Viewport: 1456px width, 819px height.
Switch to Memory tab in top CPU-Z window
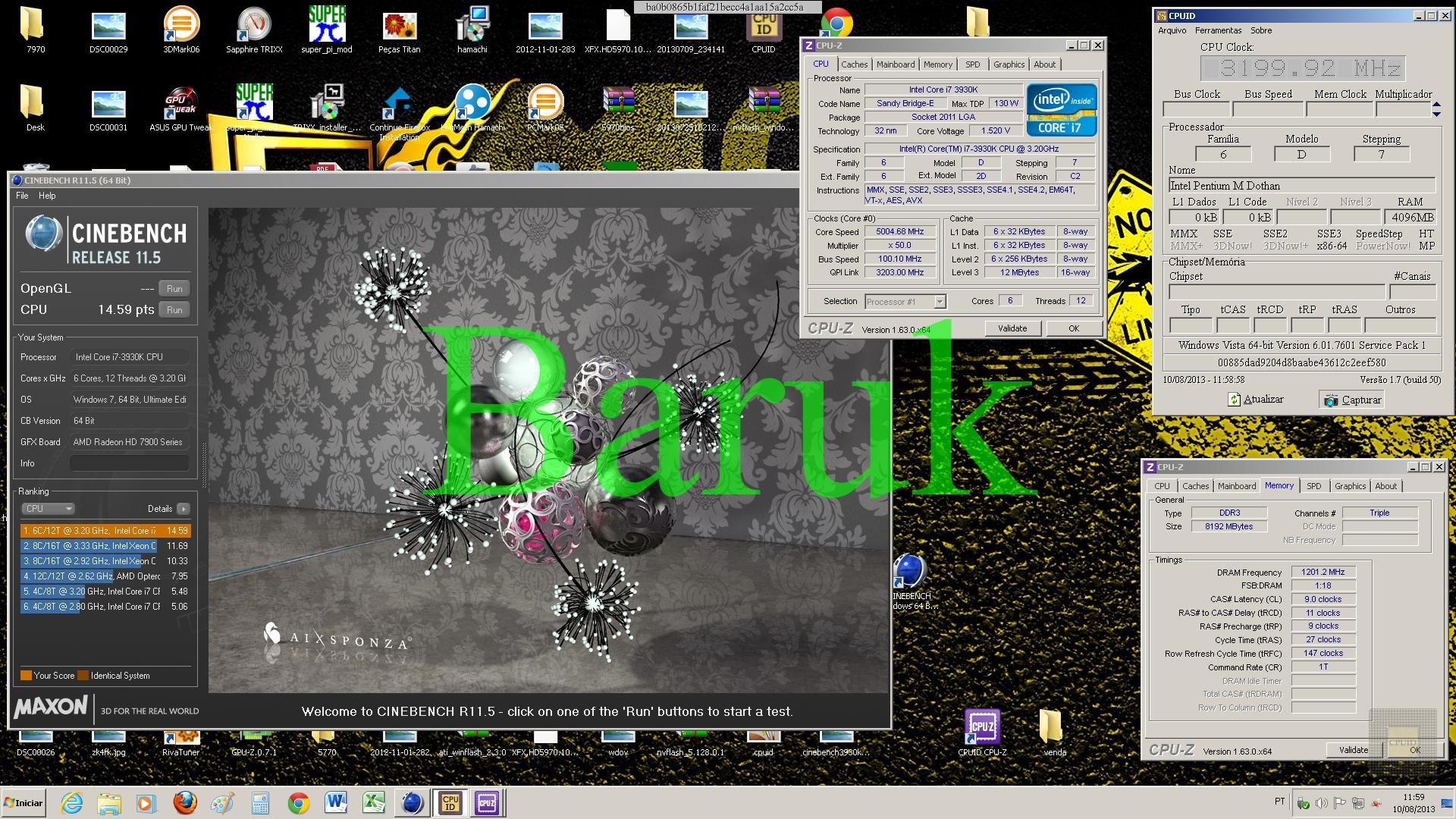[938, 64]
